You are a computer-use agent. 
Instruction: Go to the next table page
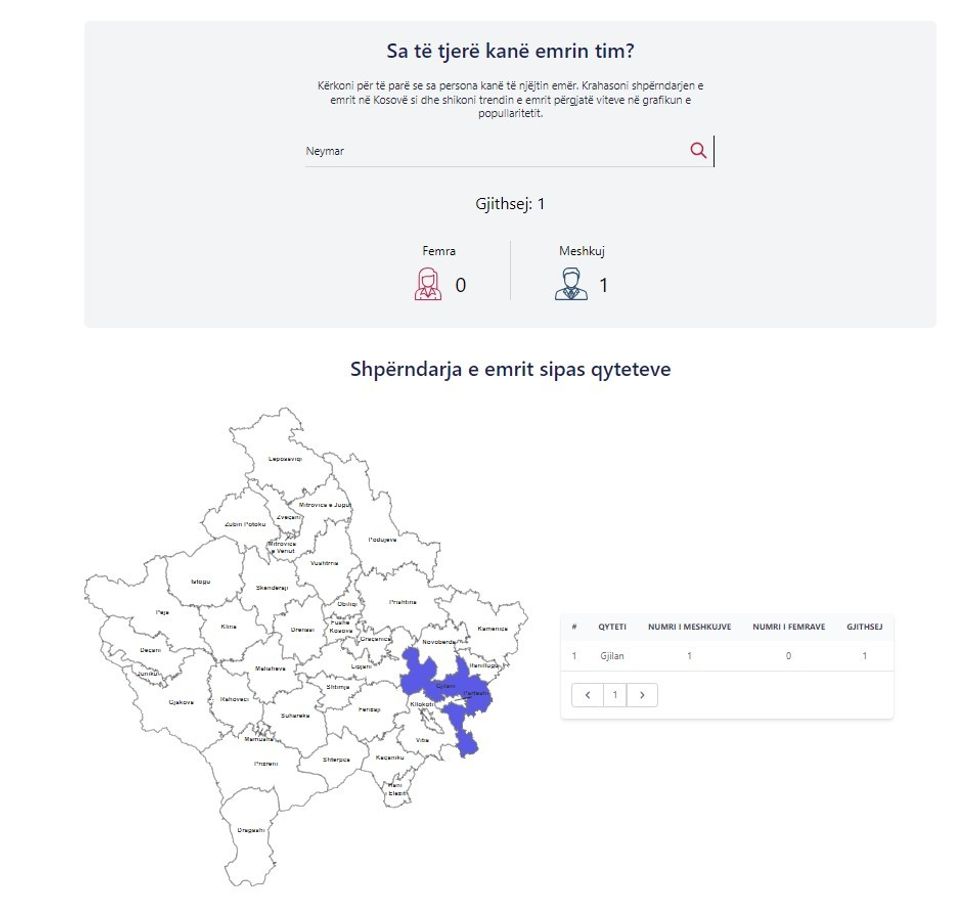point(642,694)
